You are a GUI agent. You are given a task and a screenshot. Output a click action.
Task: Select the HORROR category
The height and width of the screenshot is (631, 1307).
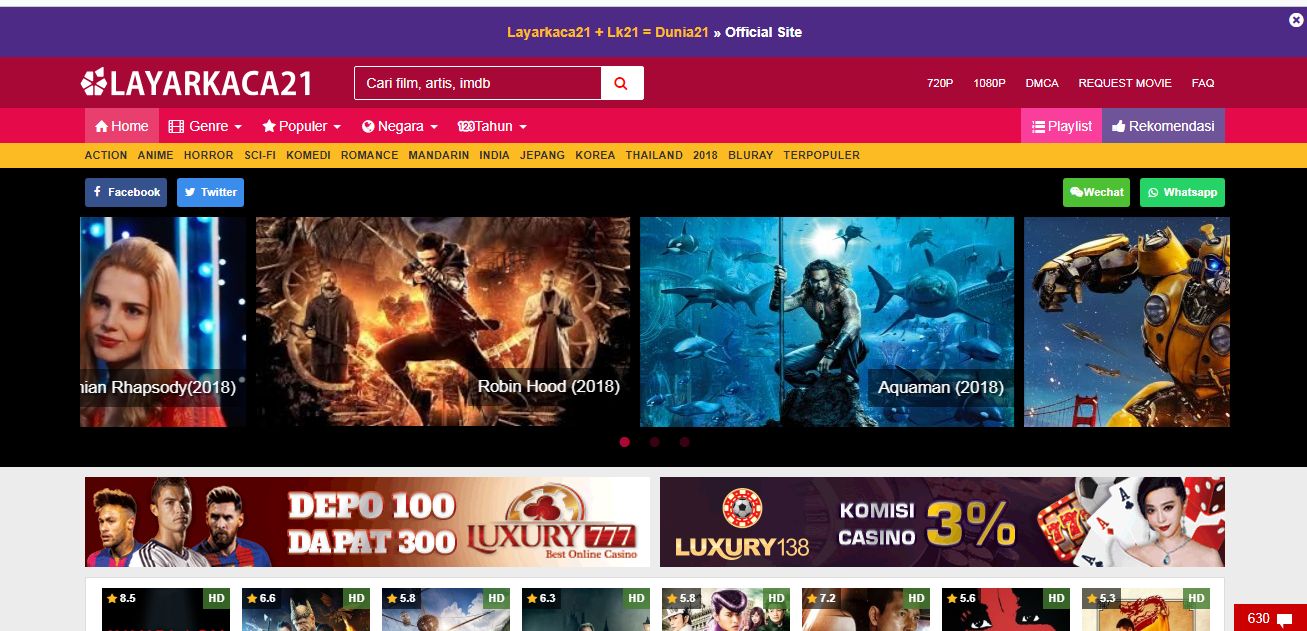(209, 155)
